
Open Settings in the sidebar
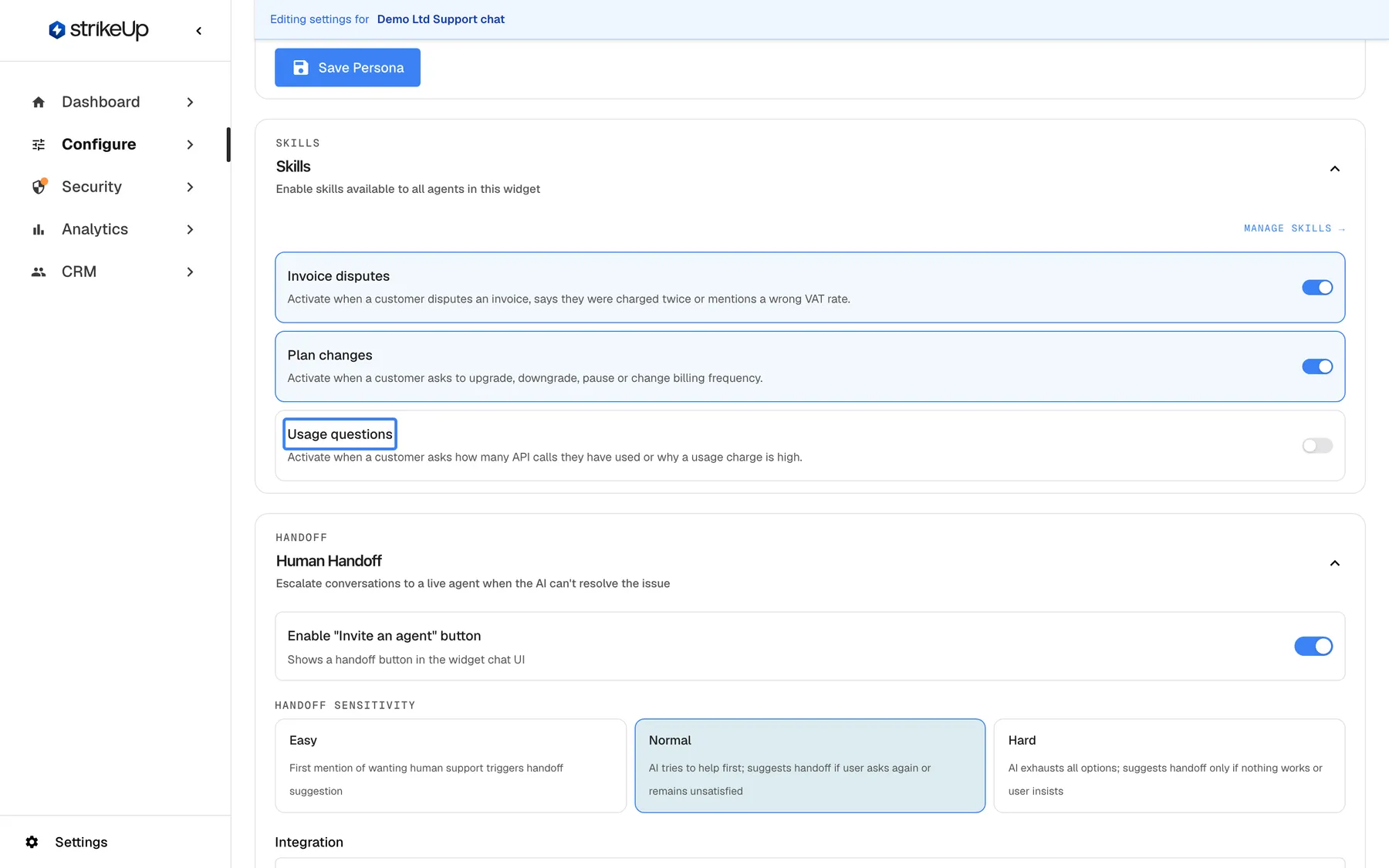pyautogui.click(x=81, y=842)
